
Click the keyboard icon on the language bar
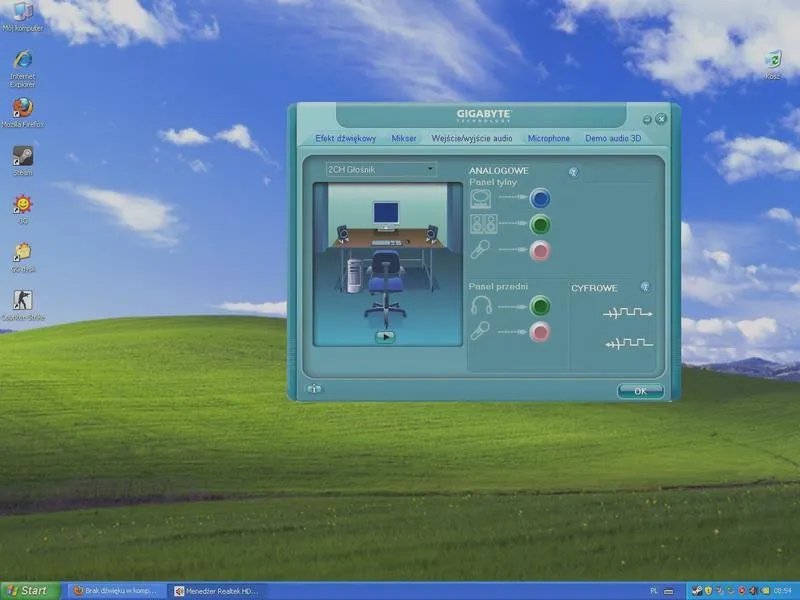[668, 591]
